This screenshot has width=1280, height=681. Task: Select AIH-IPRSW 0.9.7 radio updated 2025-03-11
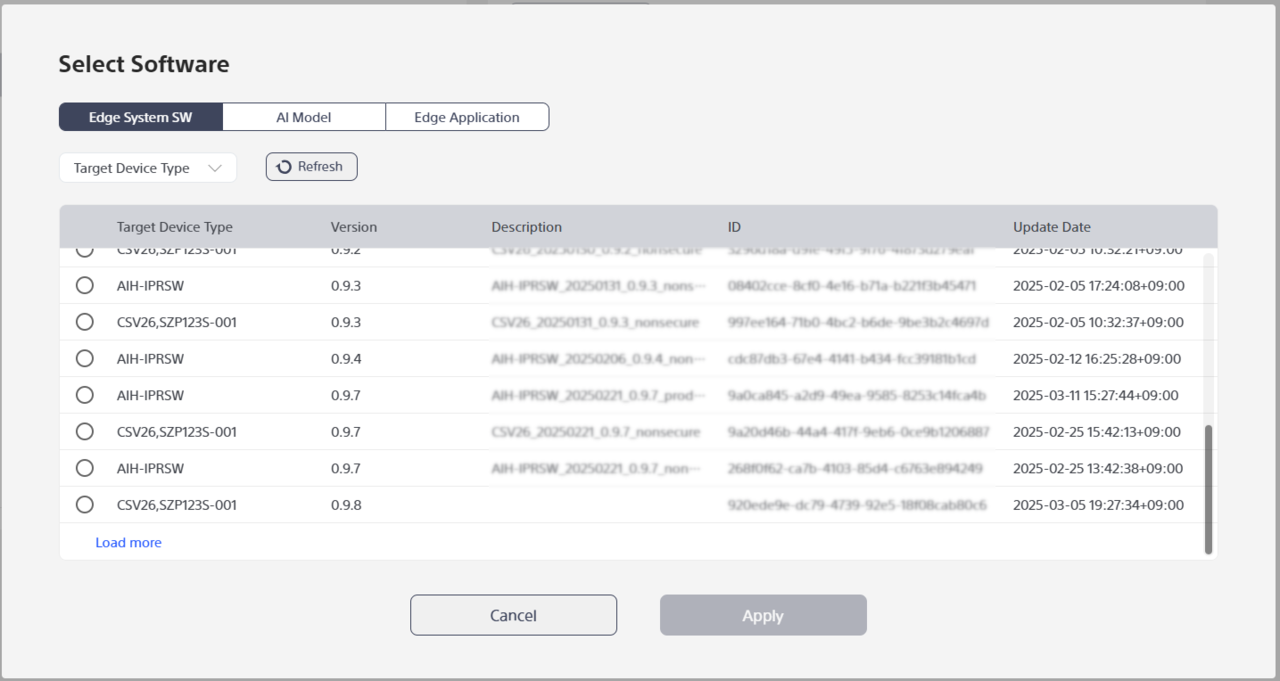[85, 395]
